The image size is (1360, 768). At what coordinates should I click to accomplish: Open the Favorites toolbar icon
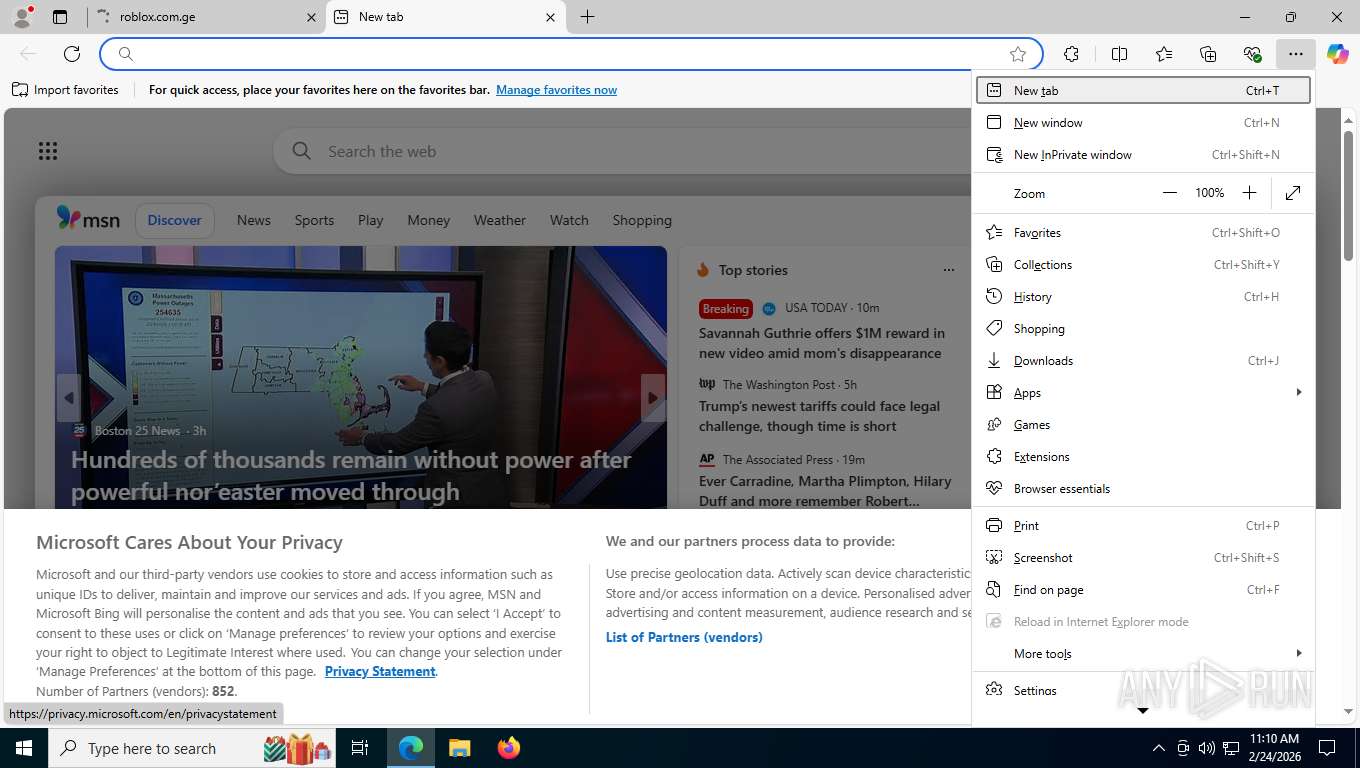click(x=1164, y=54)
